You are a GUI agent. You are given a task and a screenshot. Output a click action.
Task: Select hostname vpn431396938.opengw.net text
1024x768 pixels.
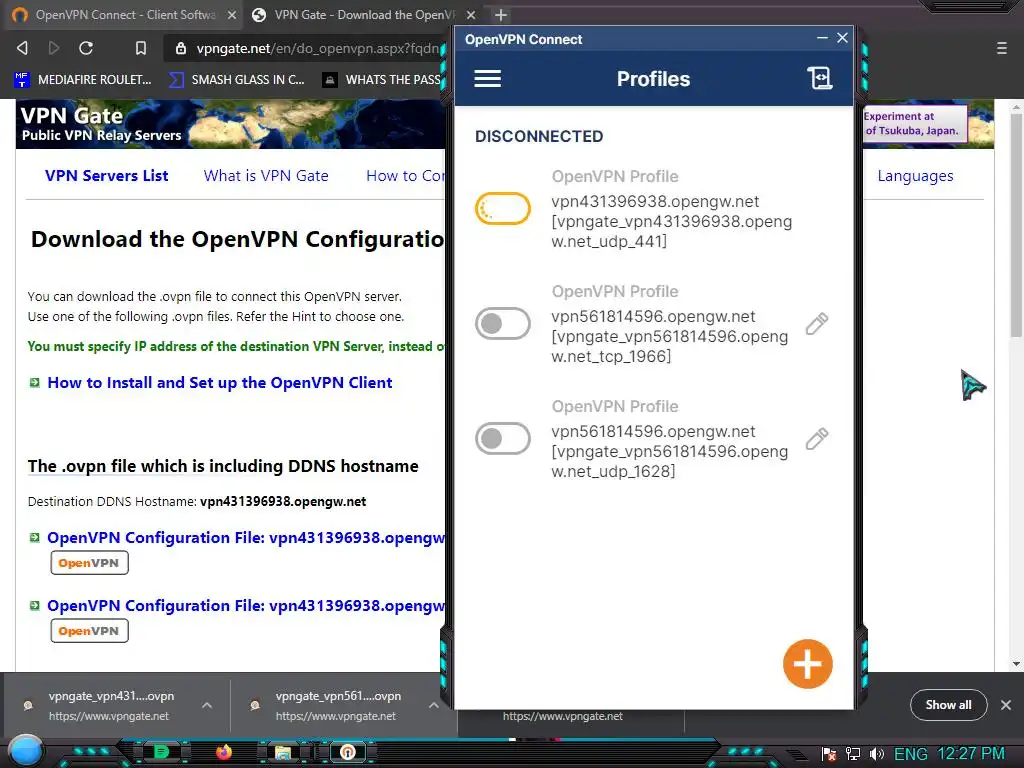[x=283, y=502]
